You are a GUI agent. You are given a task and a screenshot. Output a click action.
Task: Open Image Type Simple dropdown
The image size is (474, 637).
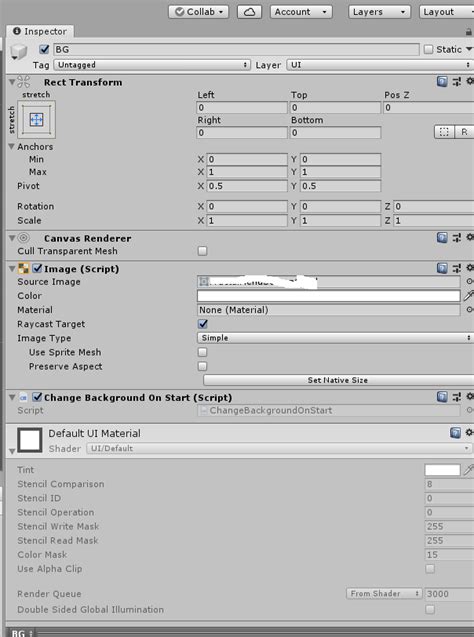point(335,338)
